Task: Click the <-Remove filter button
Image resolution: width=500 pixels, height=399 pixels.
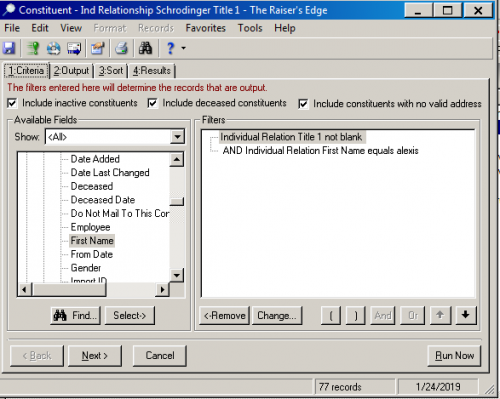Action: point(224,315)
